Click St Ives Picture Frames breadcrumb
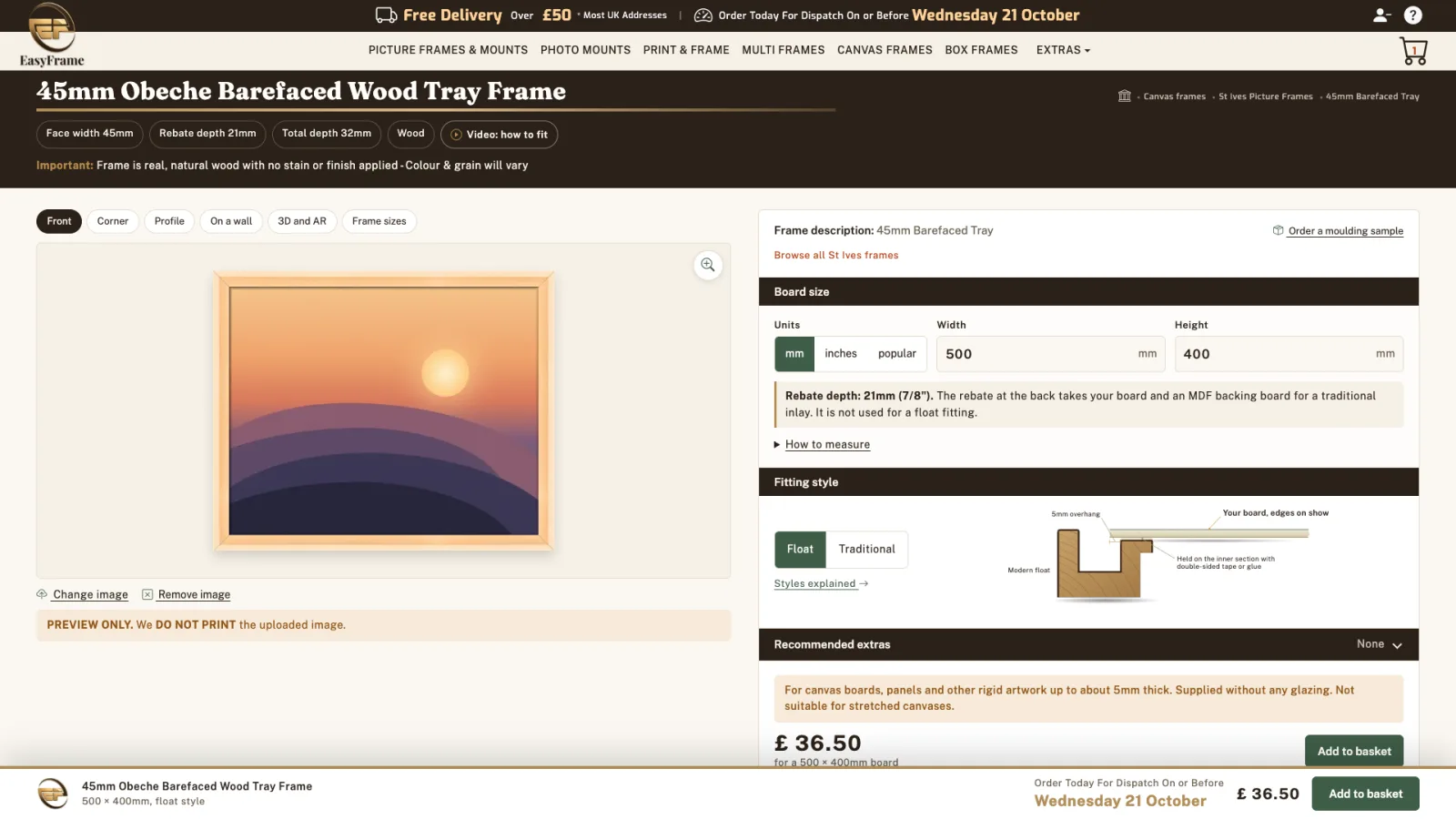The height and width of the screenshot is (819, 1456). (1265, 96)
